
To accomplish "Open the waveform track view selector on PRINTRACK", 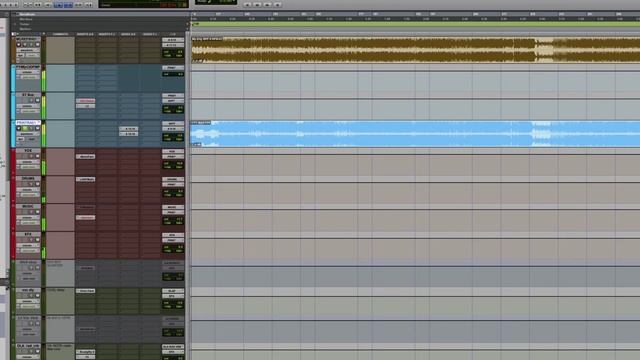I will tap(28, 134).
